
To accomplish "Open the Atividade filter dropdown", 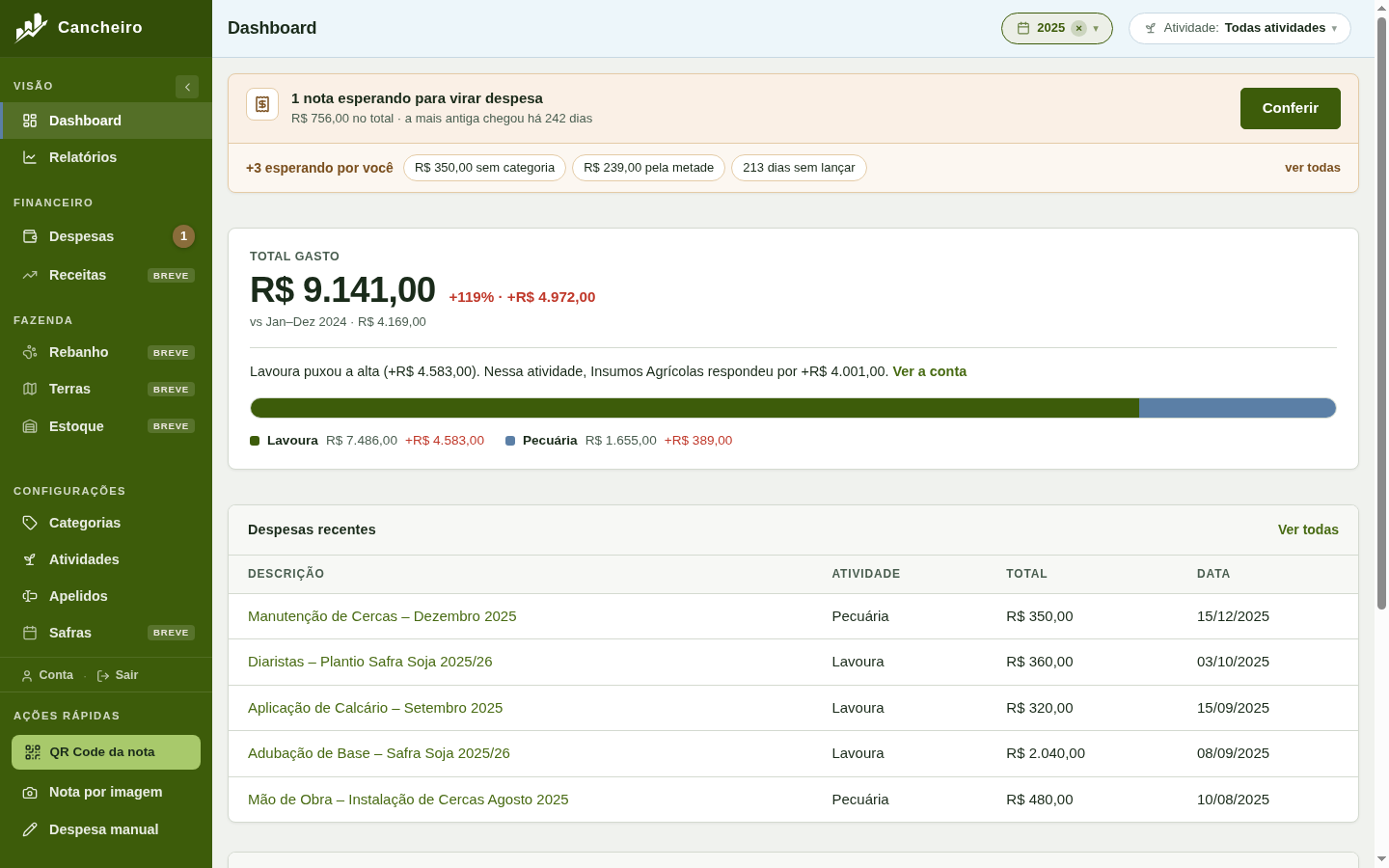I will coord(1239,28).
